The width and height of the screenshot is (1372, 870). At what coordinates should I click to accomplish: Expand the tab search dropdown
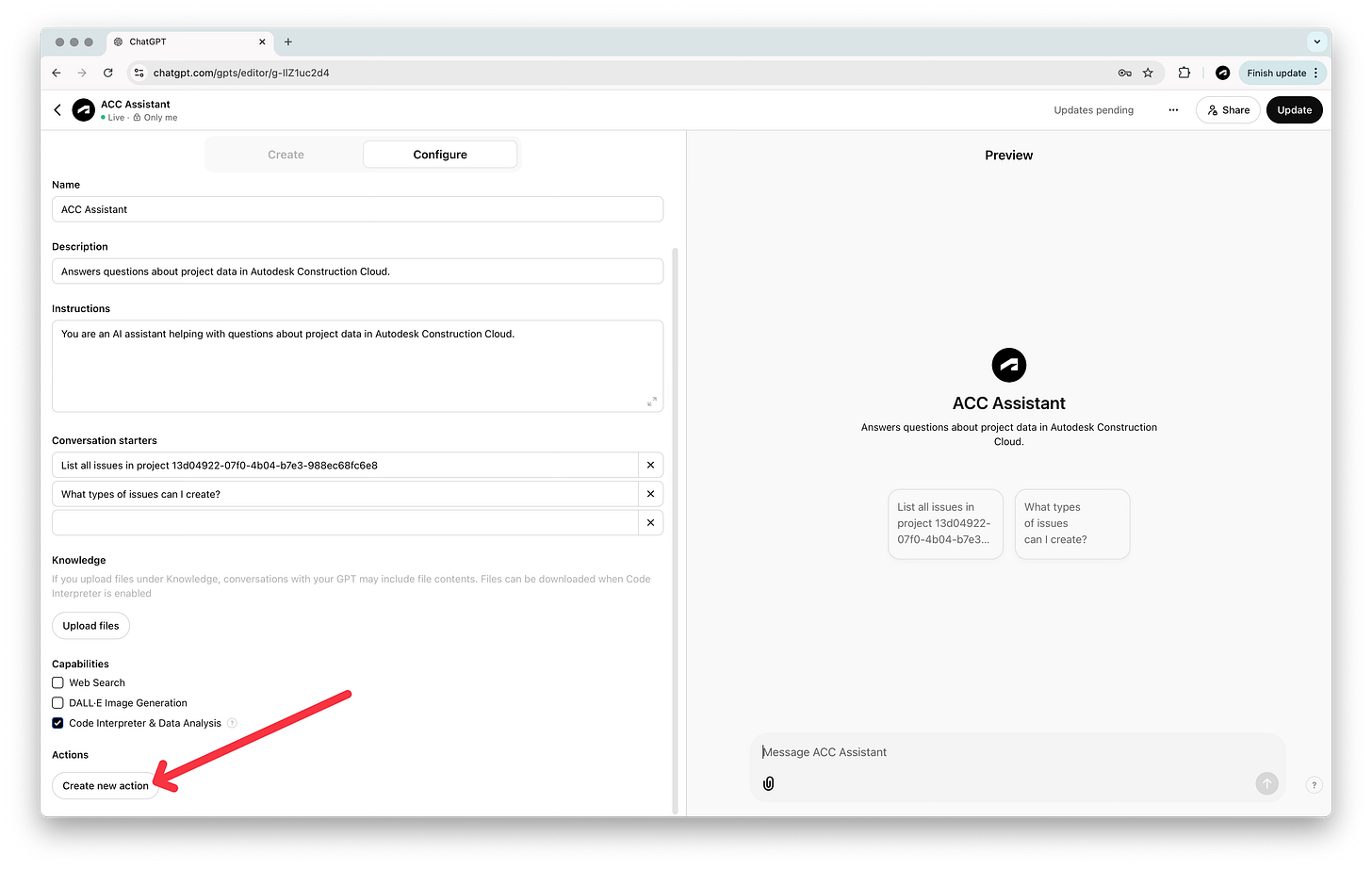click(x=1316, y=41)
